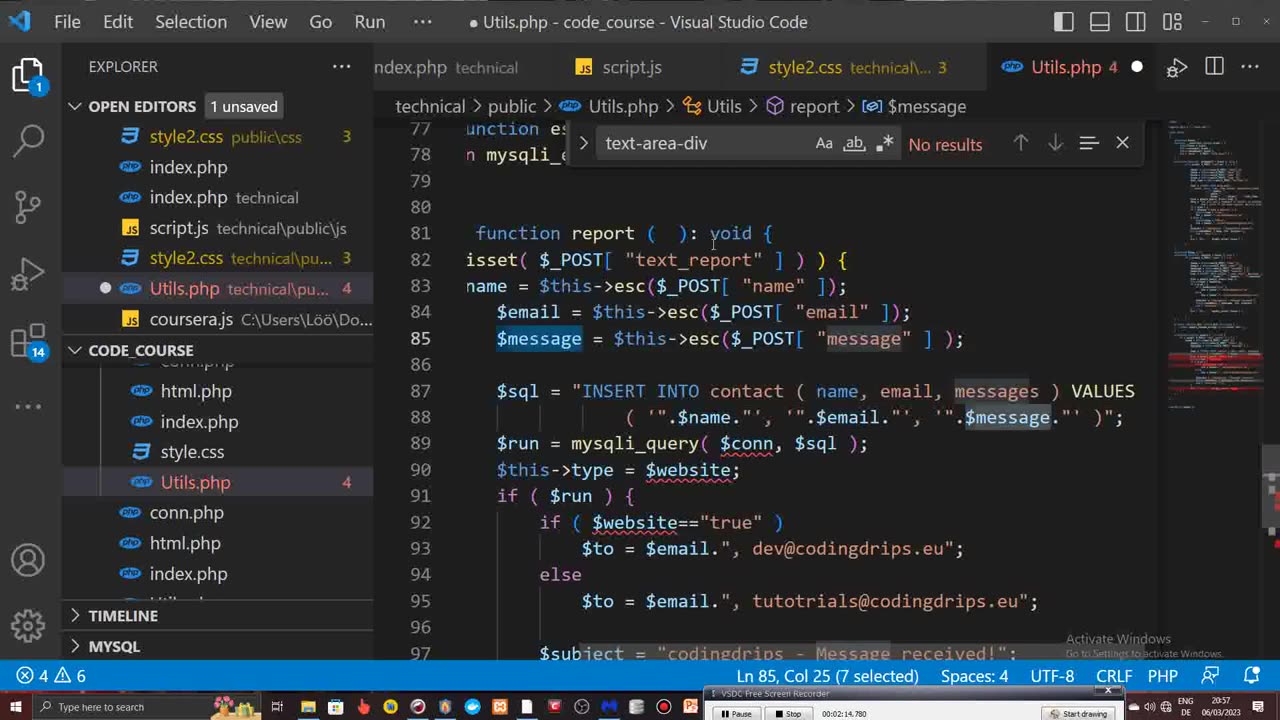Screen dimensions: 1280x720
Task: Toggle Match Case in find widget
Action: [824, 143]
